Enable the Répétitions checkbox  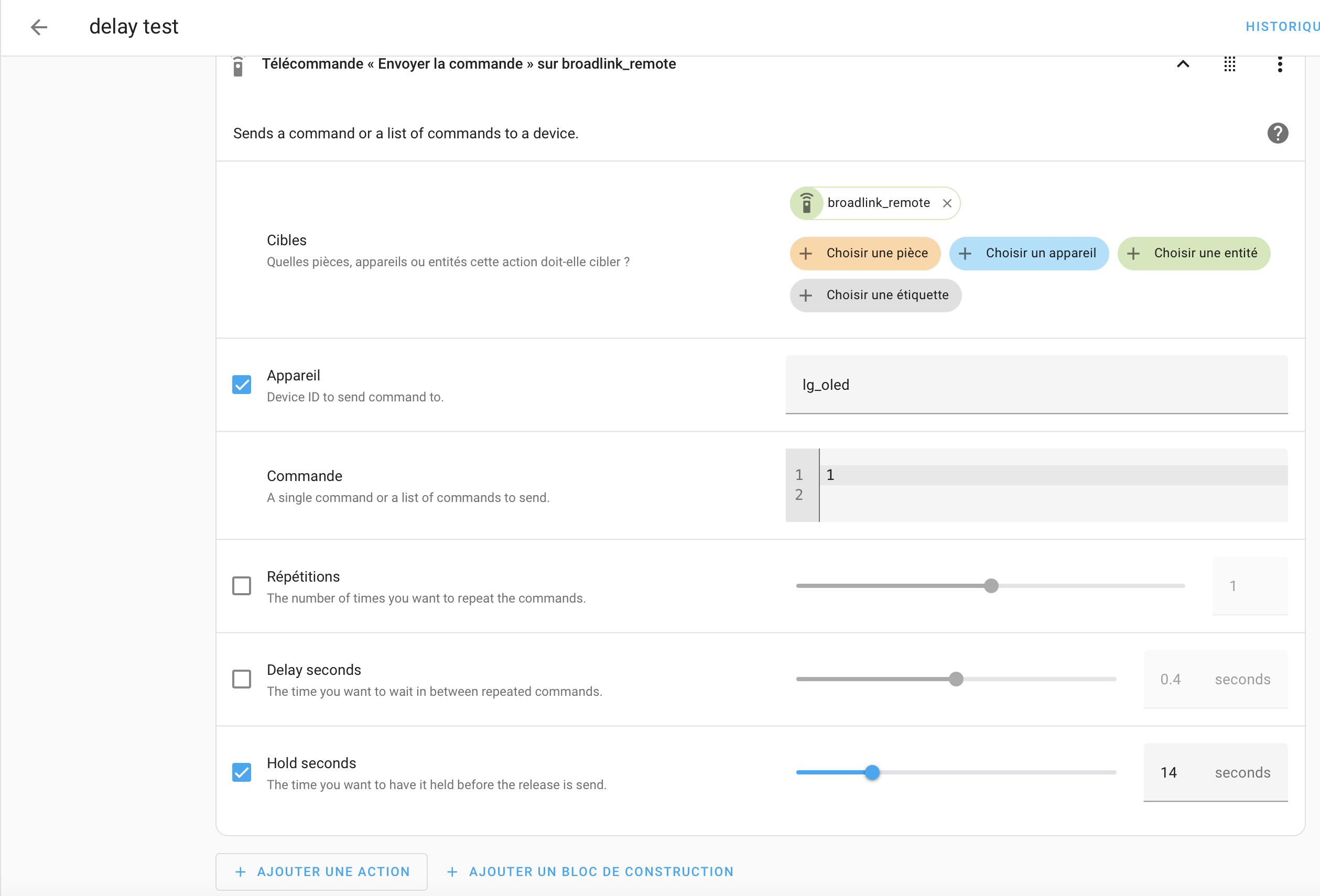[x=241, y=585]
